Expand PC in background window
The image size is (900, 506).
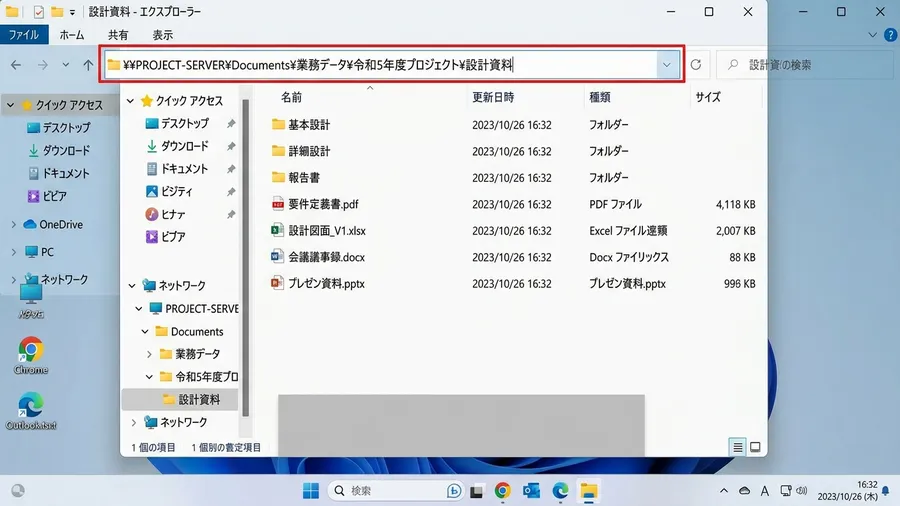(14, 252)
